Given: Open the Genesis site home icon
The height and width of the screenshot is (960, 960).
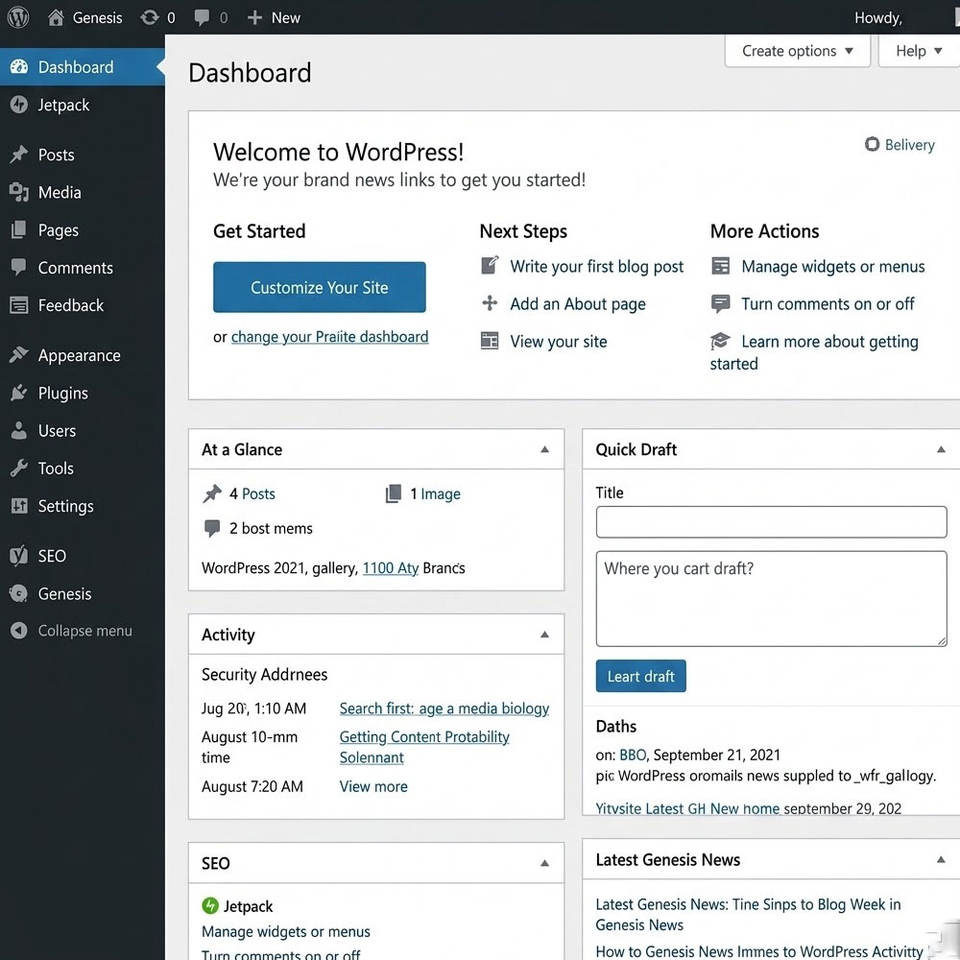Looking at the screenshot, I should (x=56, y=17).
